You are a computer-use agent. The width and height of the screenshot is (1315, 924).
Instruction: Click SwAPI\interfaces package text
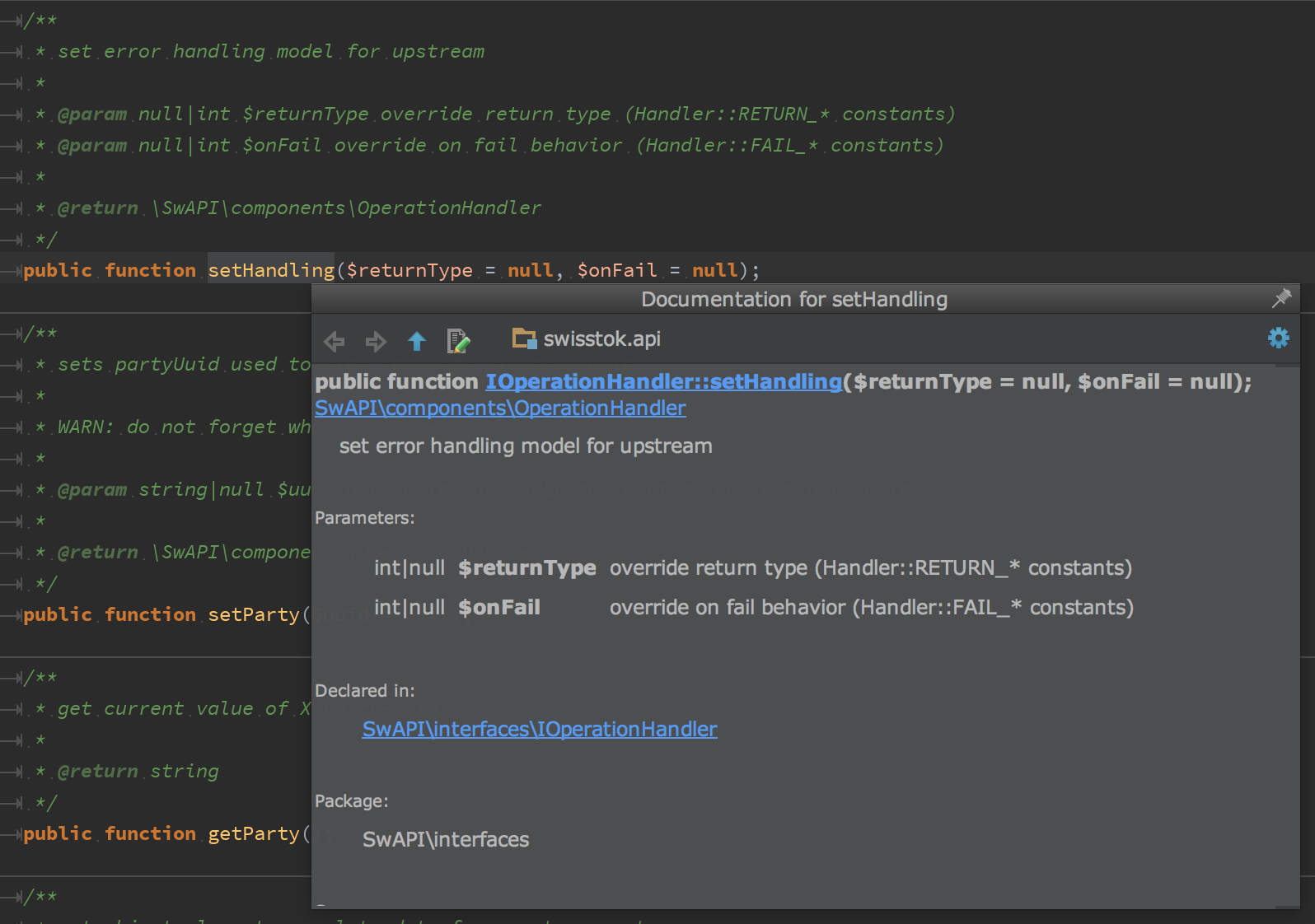click(446, 840)
